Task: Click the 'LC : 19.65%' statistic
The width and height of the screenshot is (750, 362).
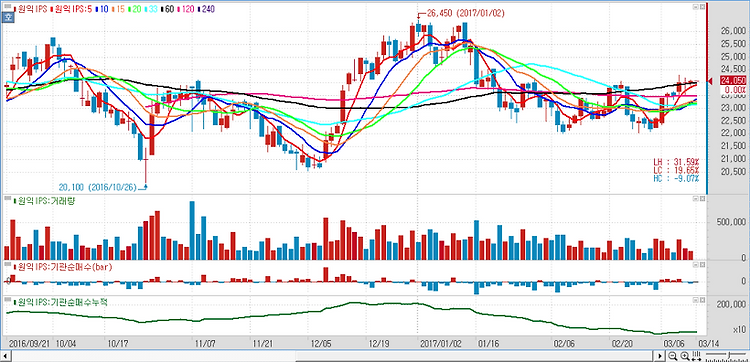Action: (676, 170)
